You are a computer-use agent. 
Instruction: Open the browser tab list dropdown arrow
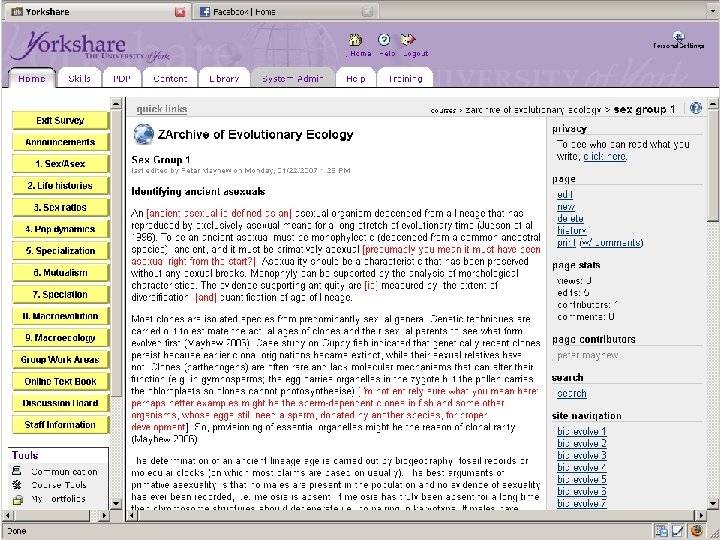tap(711, 11)
